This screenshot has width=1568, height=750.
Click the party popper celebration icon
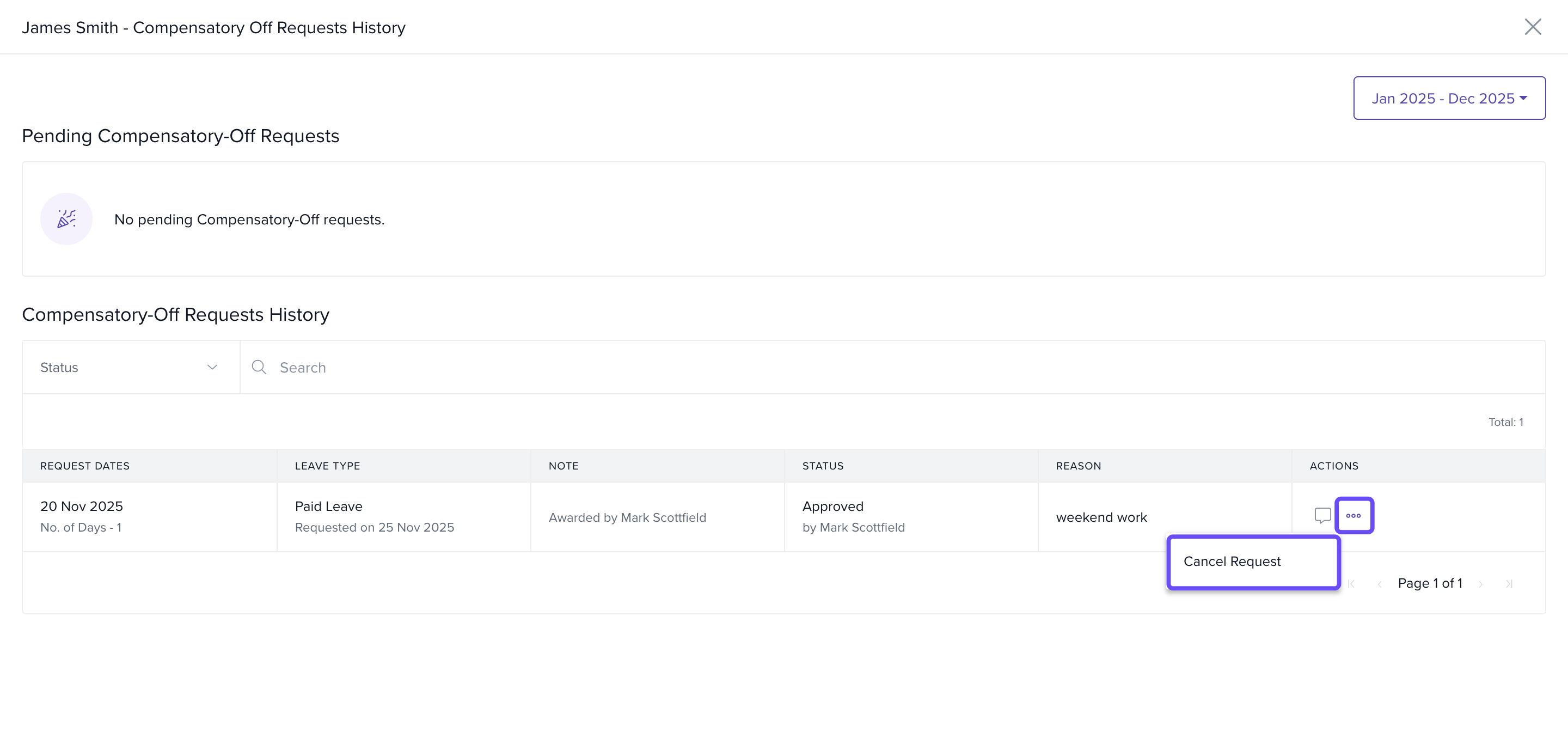(66, 219)
